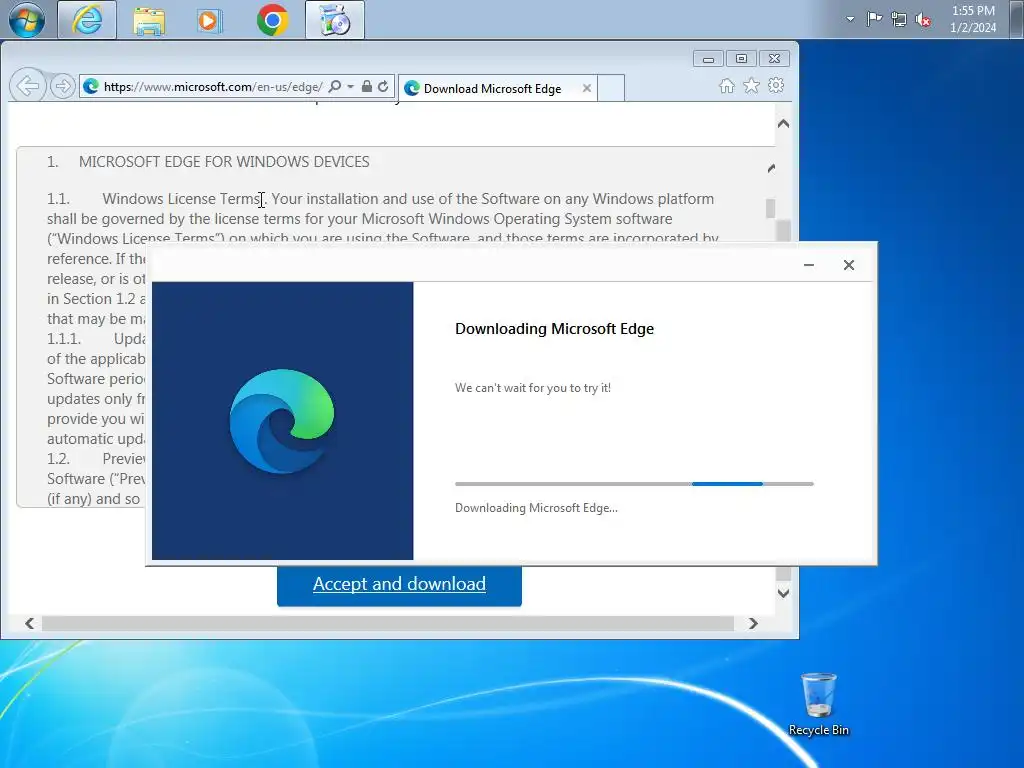
Task: Click the Accept and download button
Action: pyautogui.click(x=399, y=584)
